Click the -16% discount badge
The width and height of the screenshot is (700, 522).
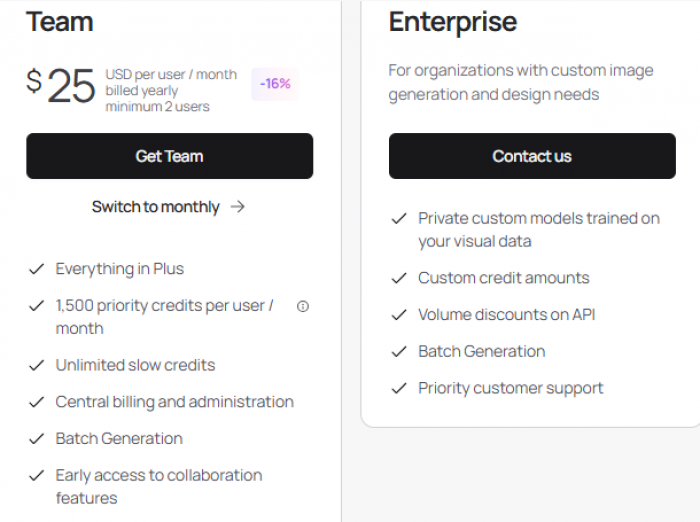coord(275,84)
